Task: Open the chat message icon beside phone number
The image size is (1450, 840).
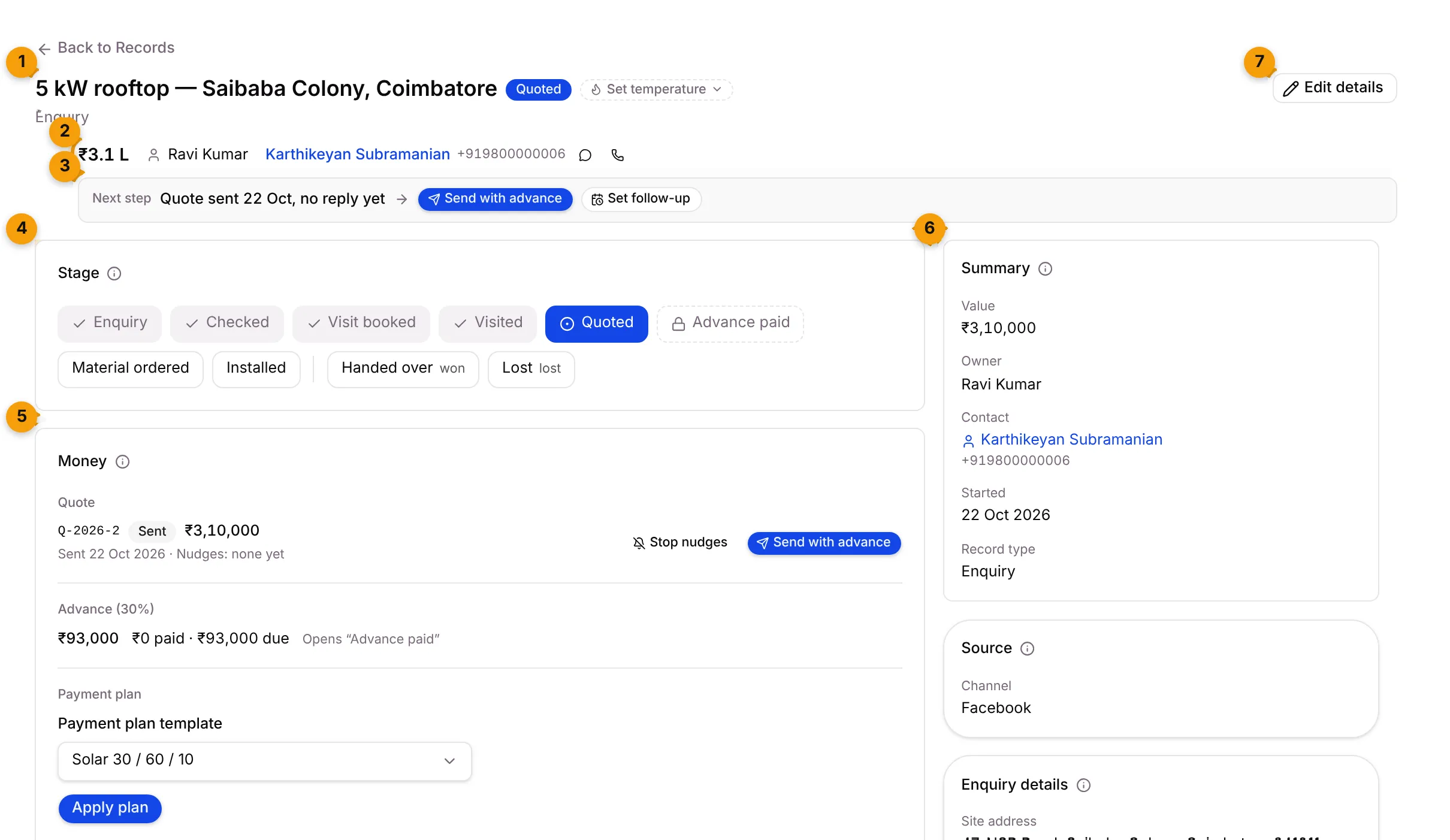Action: click(x=585, y=155)
